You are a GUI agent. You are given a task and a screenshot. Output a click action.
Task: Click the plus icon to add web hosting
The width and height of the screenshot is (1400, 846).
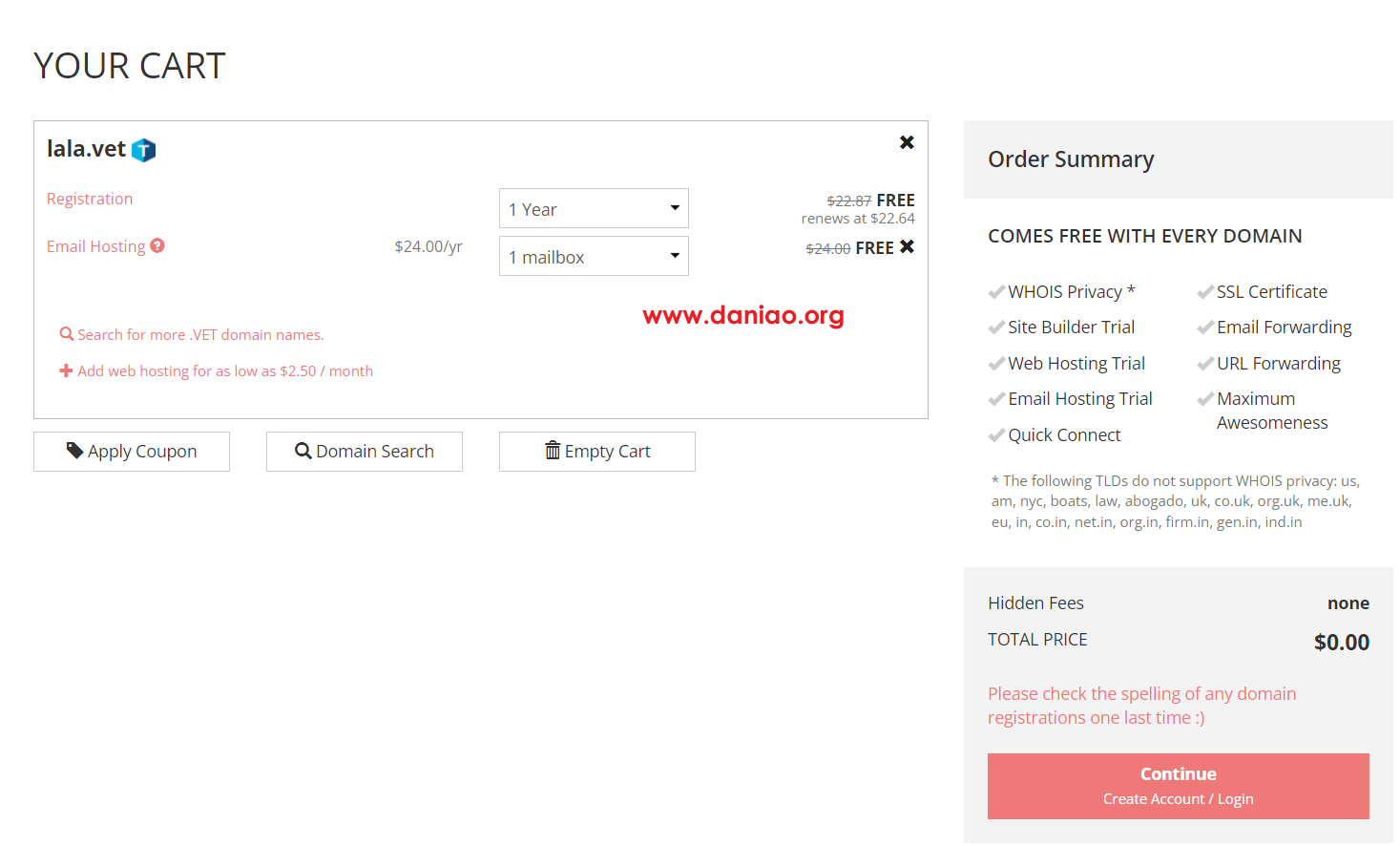point(66,370)
